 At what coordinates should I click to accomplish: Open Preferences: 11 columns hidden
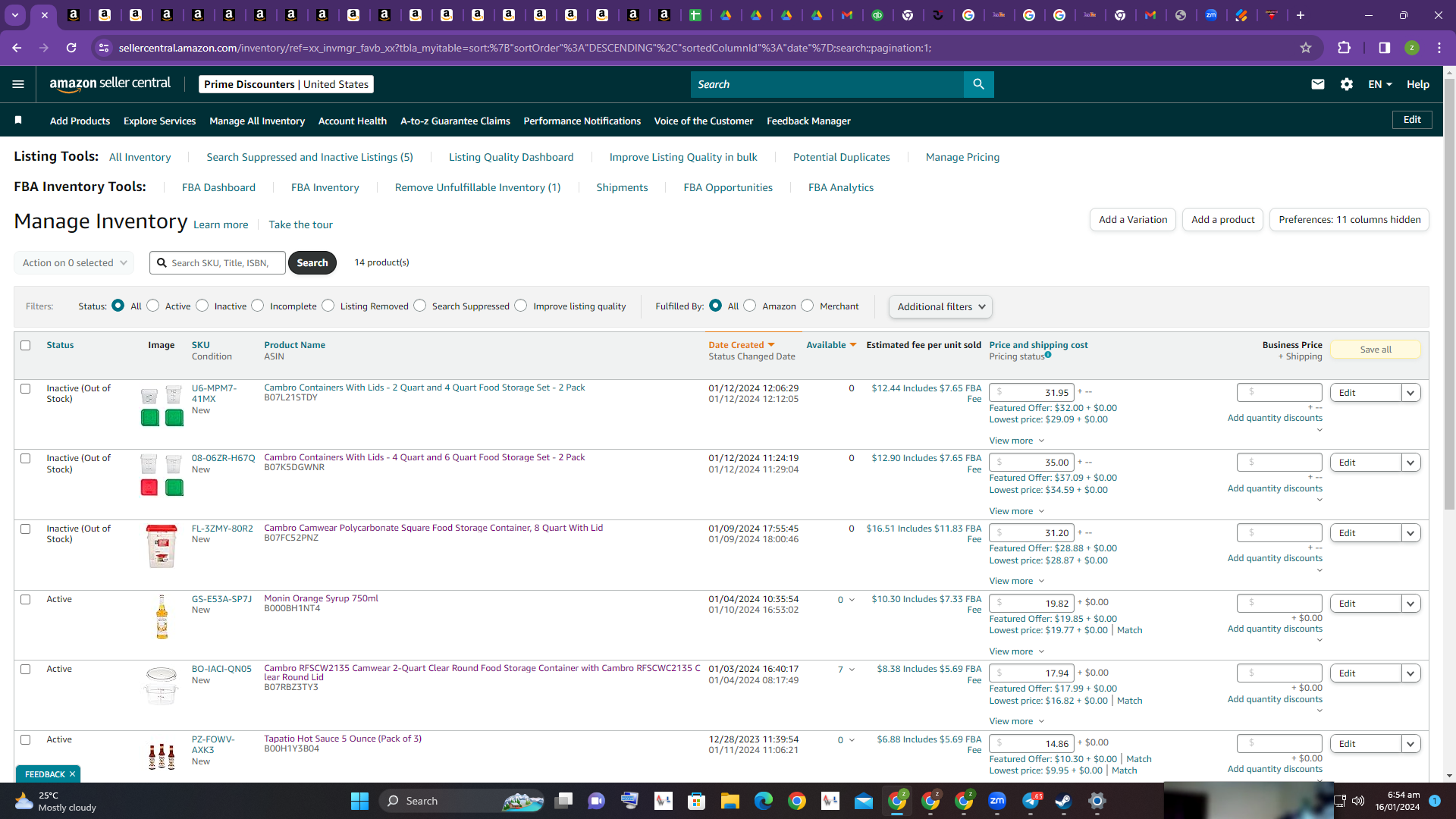(1349, 220)
